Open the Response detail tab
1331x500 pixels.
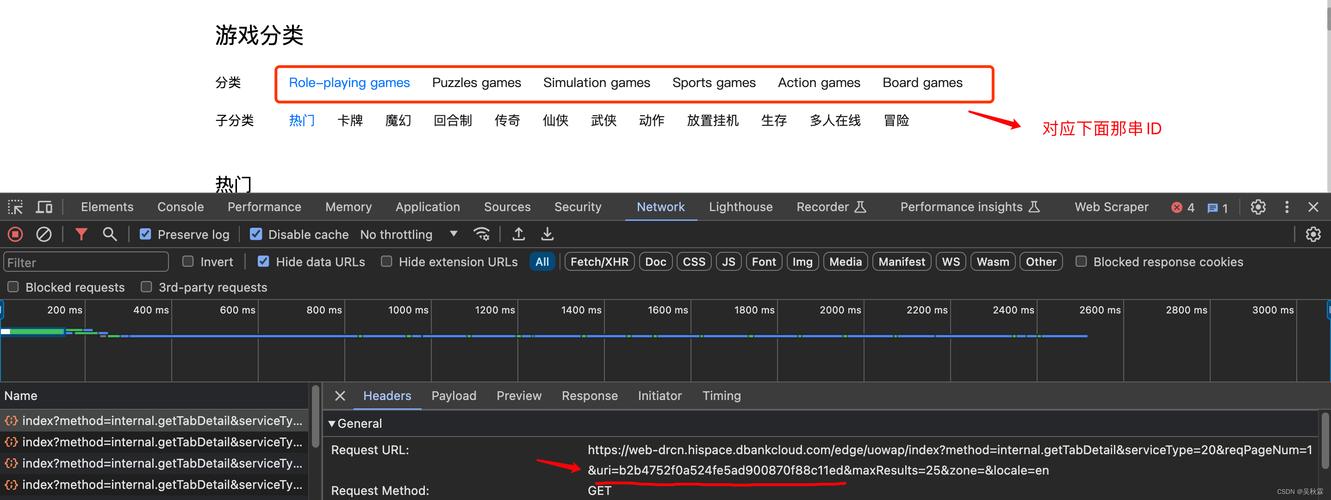(x=590, y=396)
